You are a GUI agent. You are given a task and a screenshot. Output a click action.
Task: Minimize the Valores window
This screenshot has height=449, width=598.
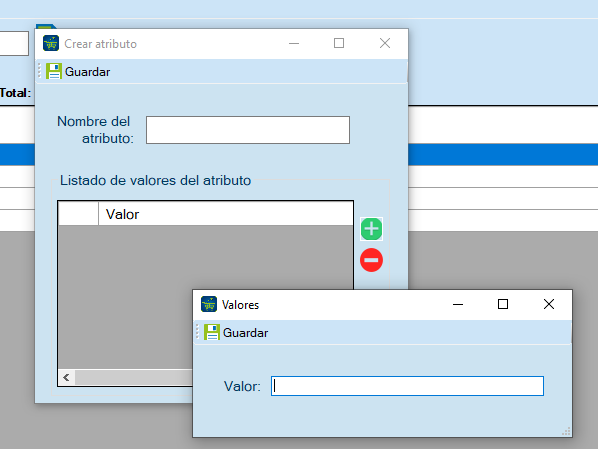pos(458,304)
